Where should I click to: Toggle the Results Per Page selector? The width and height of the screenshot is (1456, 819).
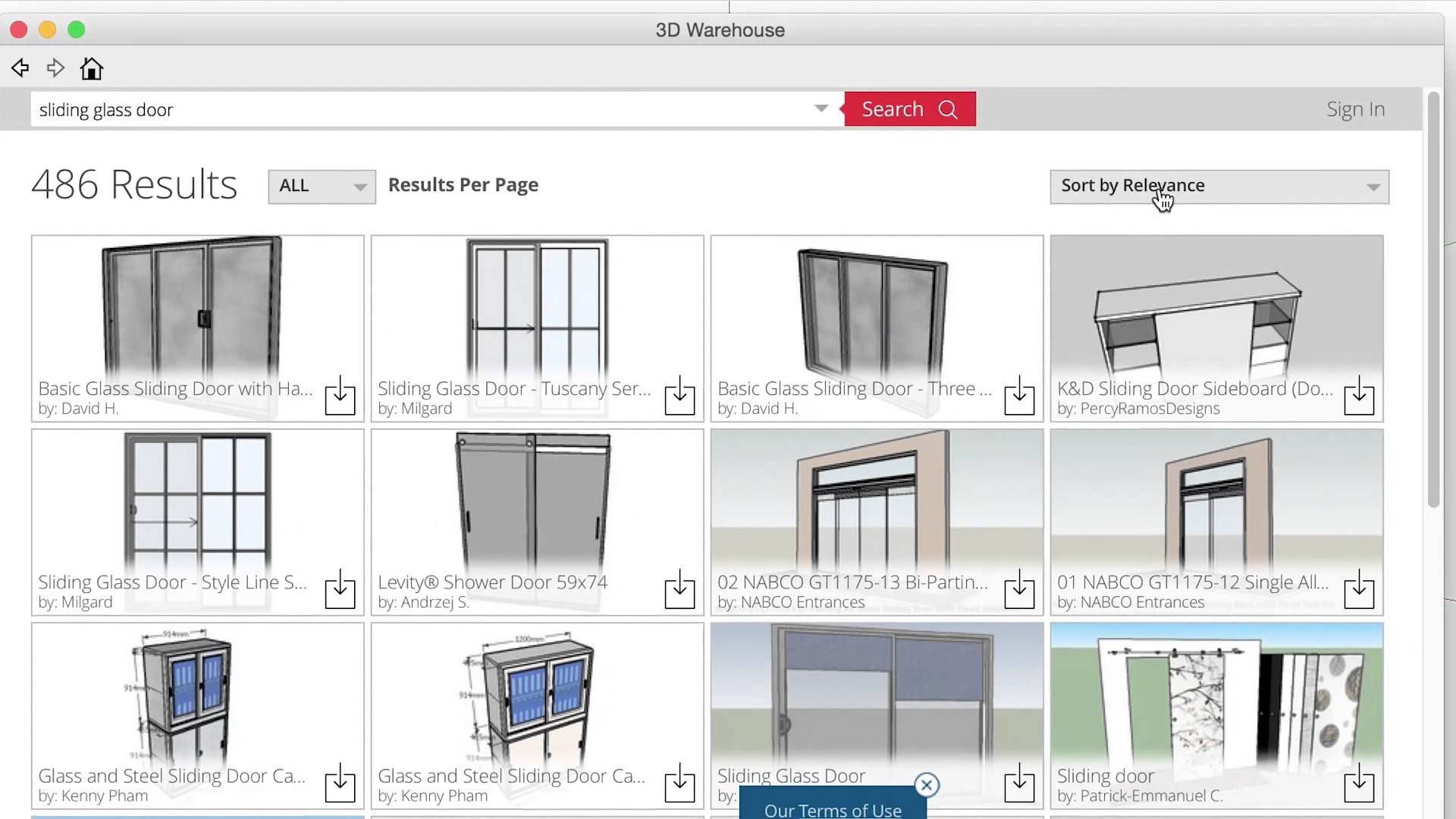(x=319, y=185)
